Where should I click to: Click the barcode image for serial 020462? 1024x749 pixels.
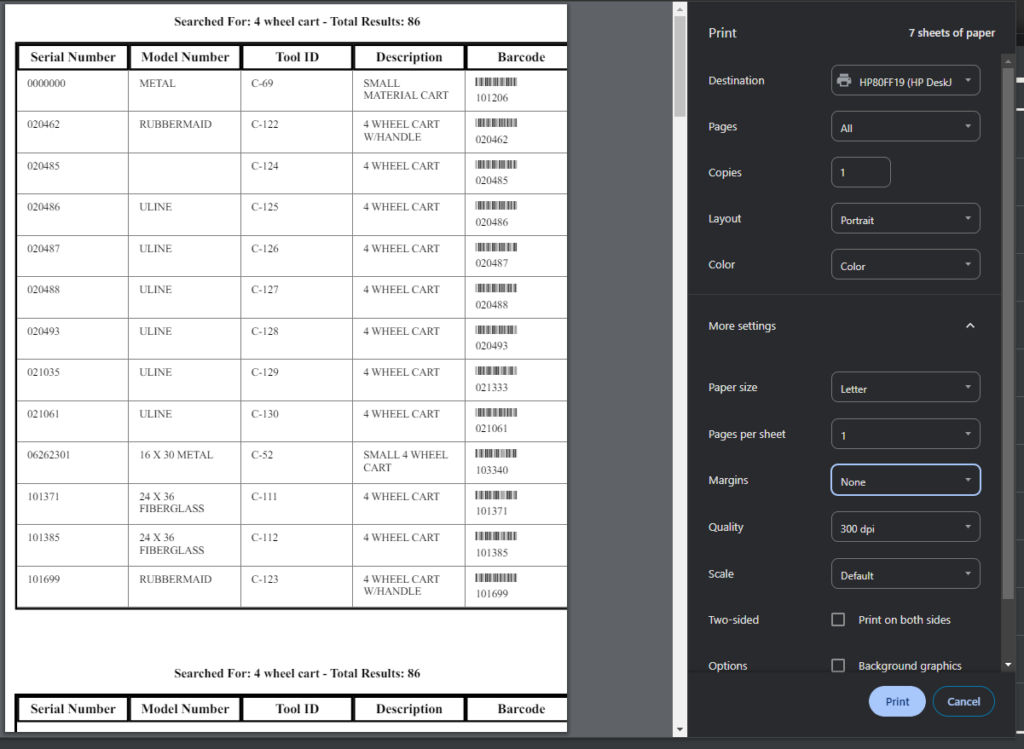tap(496, 122)
